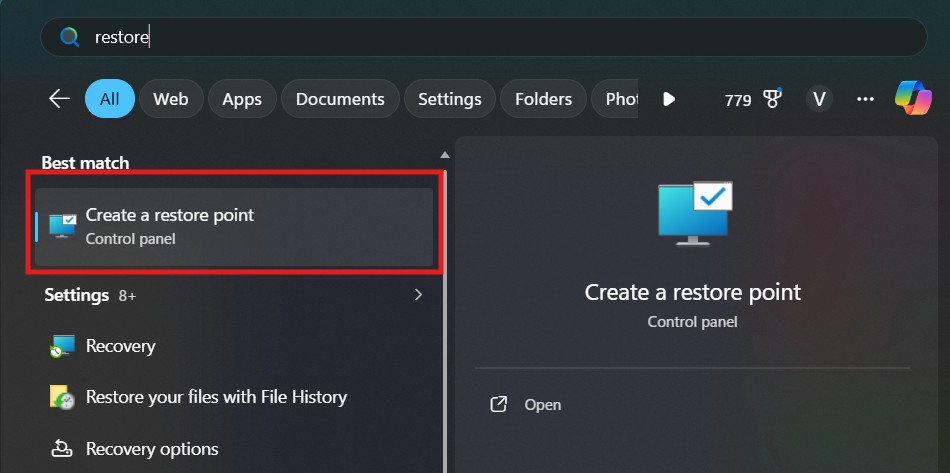
Task: Select the Apps filter tab
Action: click(x=242, y=99)
